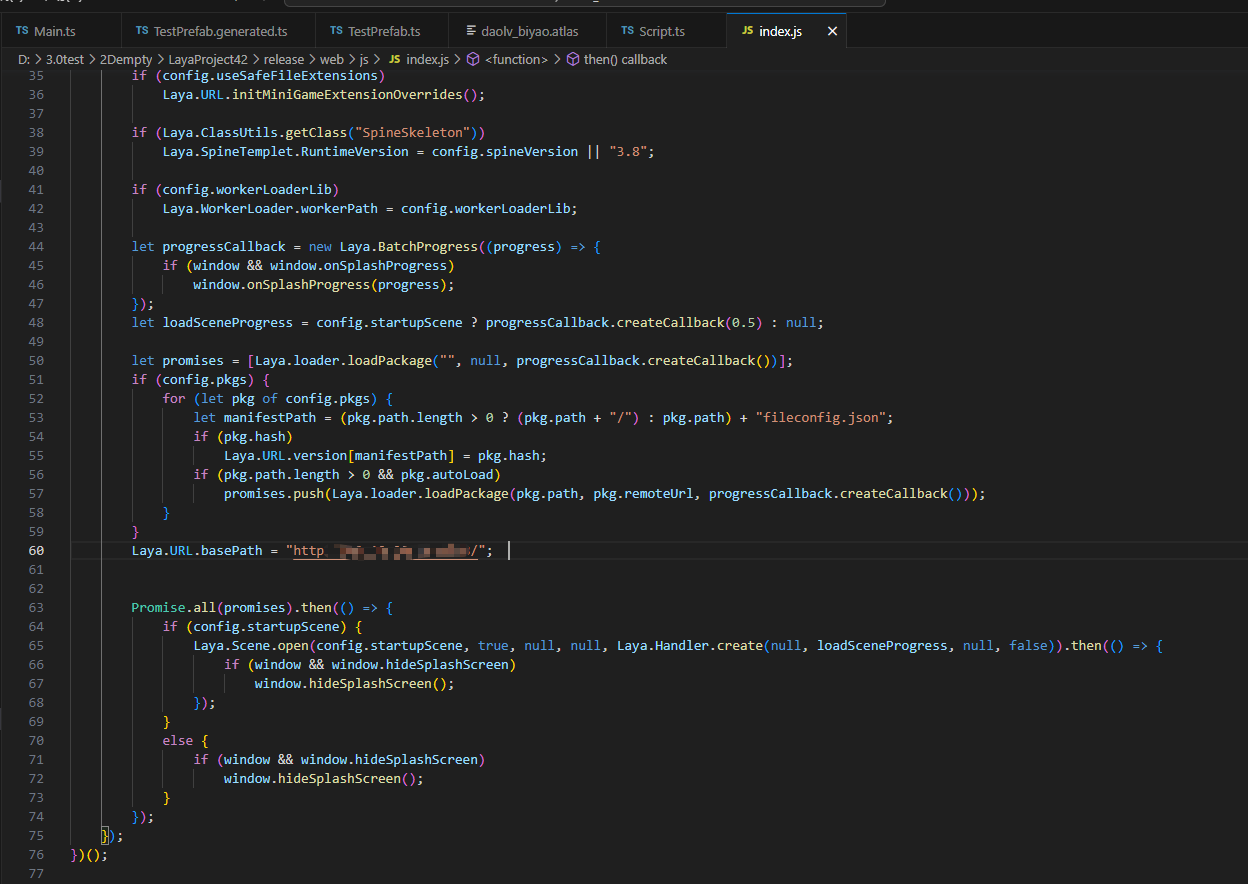Switch to the TestPrefab.generated.ts tab

click(x=219, y=32)
